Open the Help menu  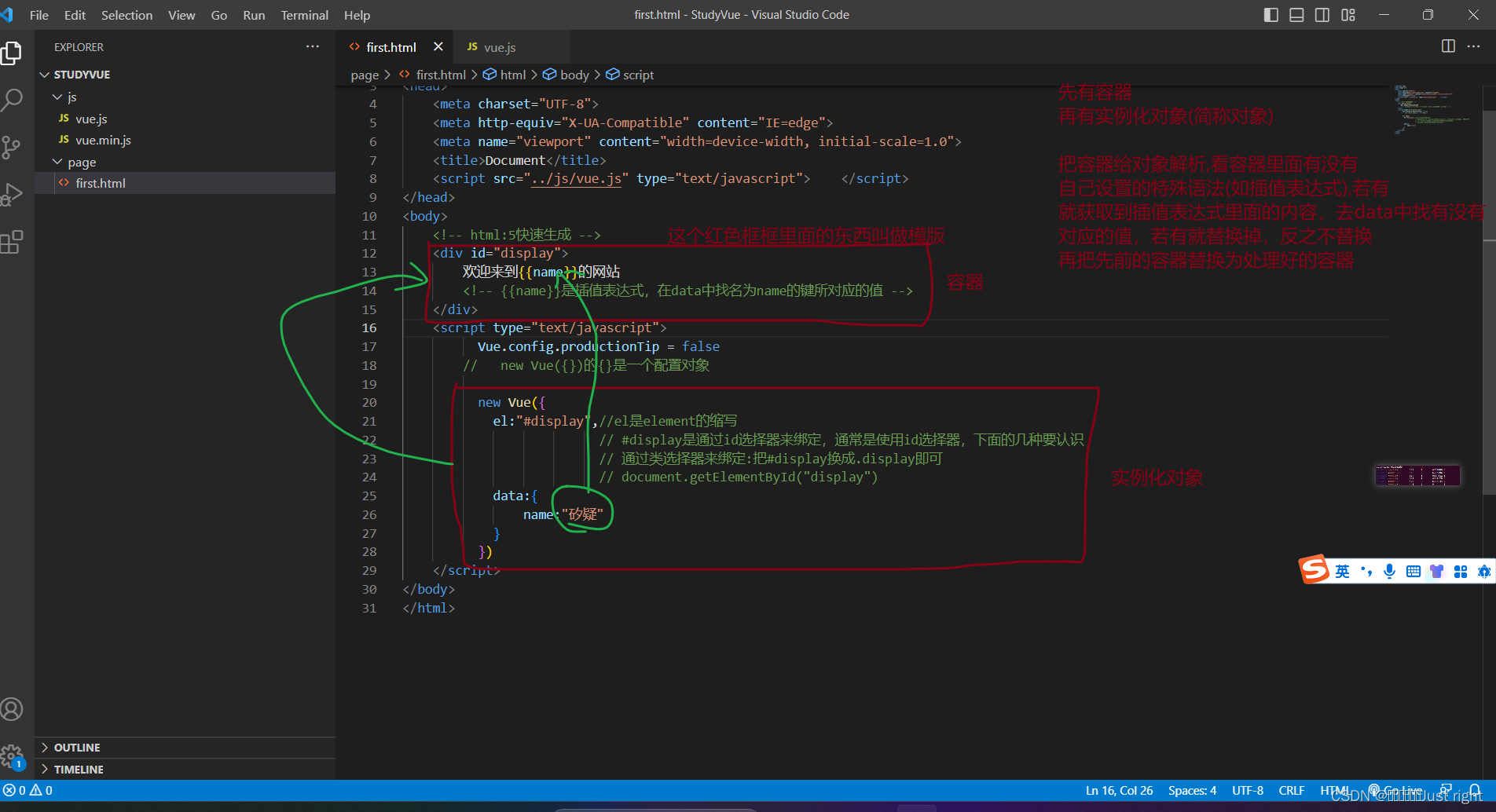[357, 15]
